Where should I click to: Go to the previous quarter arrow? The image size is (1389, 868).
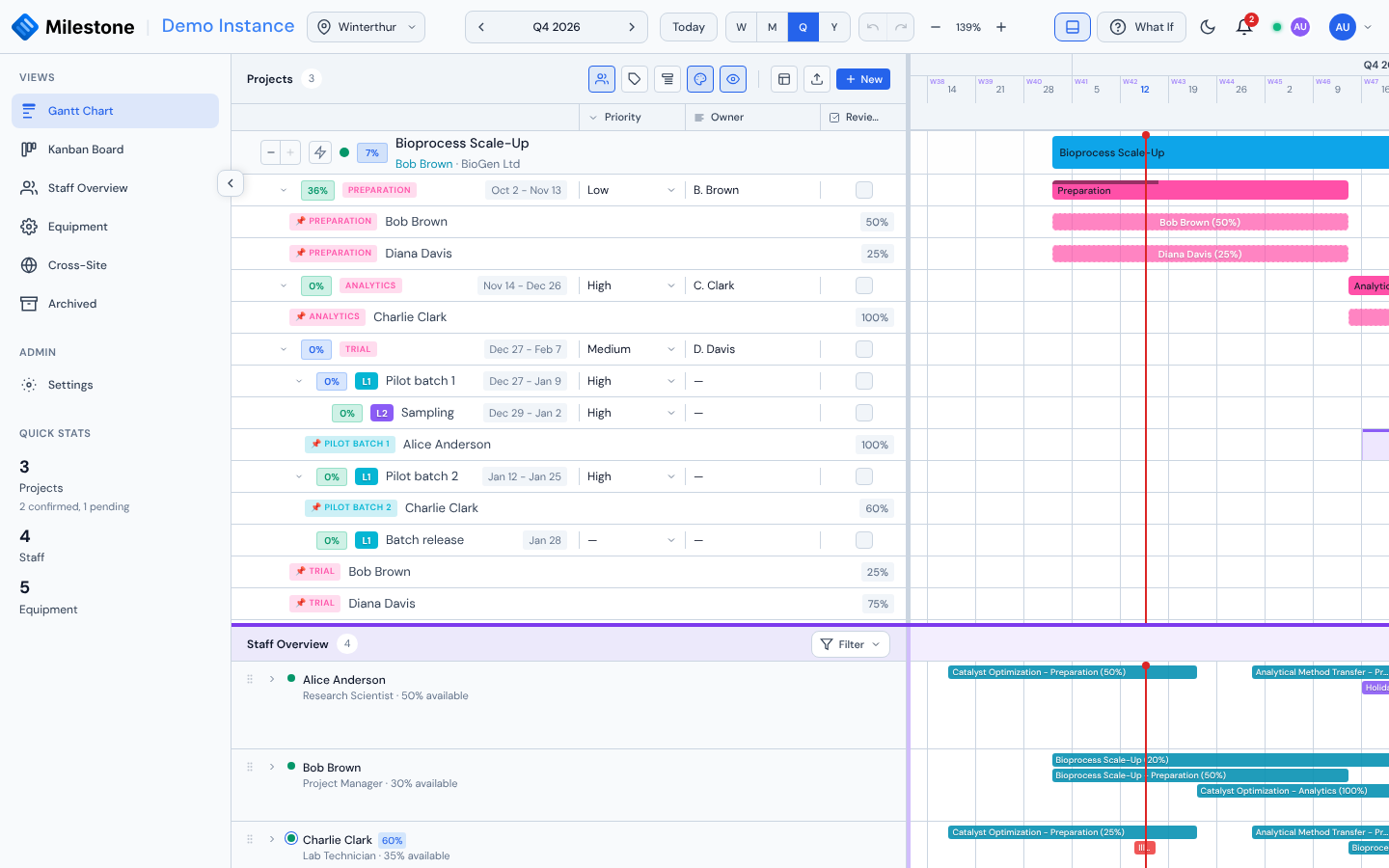pyautogui.click(x=481, y=27)
